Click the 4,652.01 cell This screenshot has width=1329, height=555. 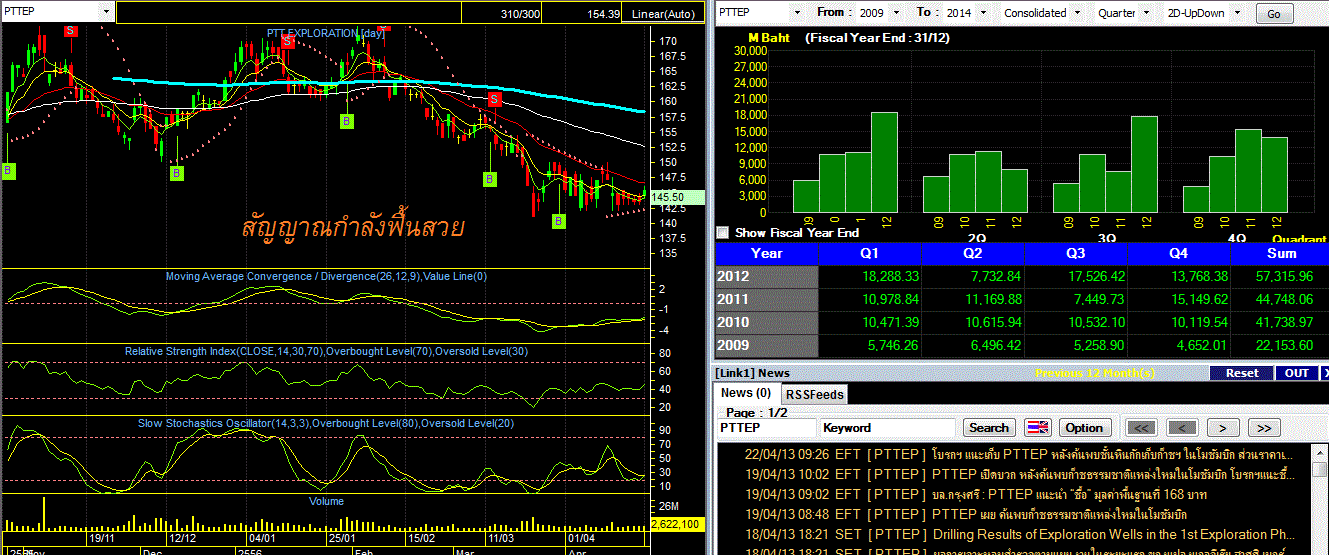click(x=1179, y=345)
